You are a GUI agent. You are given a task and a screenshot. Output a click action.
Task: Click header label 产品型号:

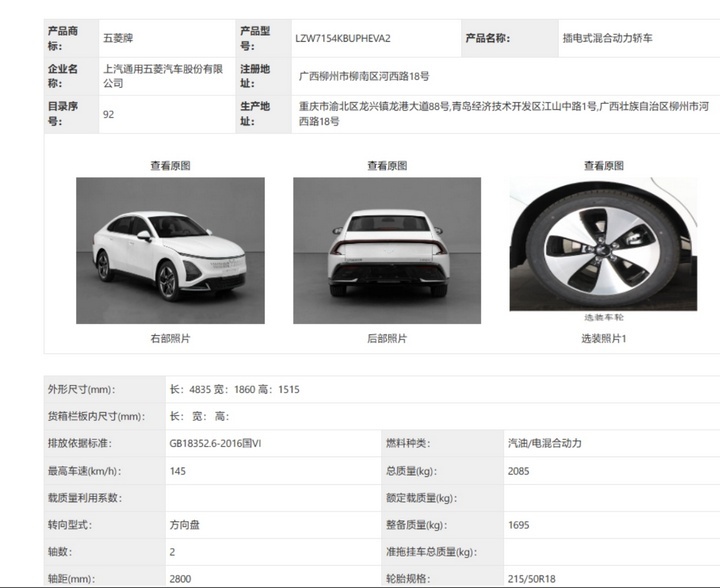tap(255, 39)
